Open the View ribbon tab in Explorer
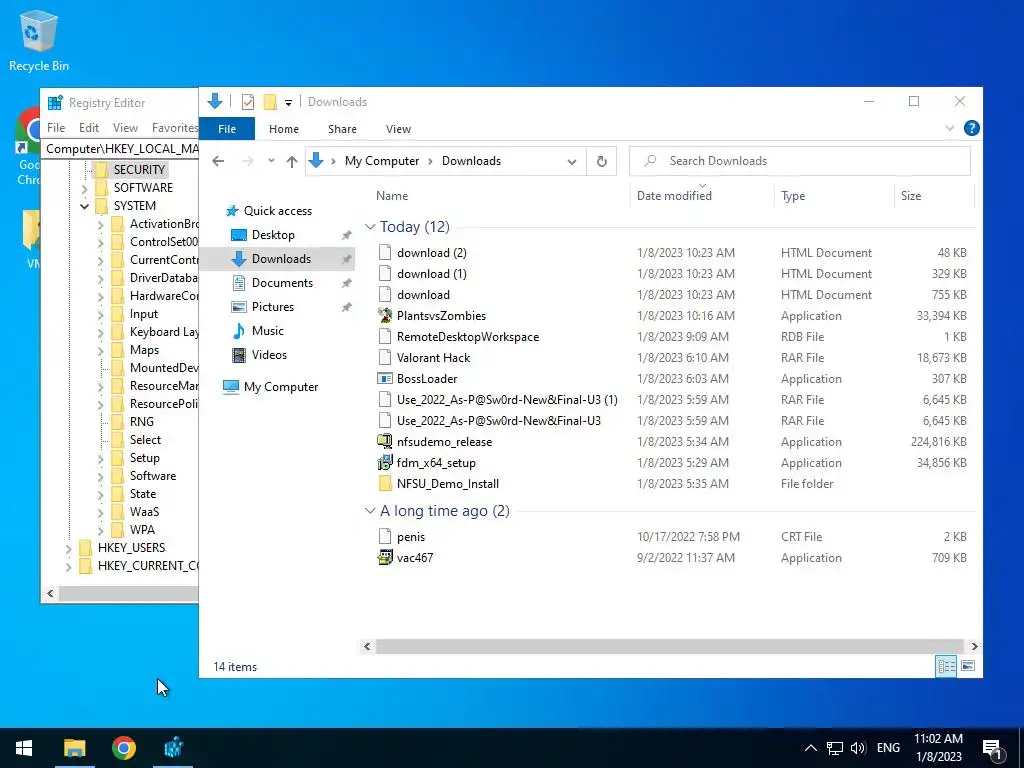The image size is (1024, 768). (398, 129)
